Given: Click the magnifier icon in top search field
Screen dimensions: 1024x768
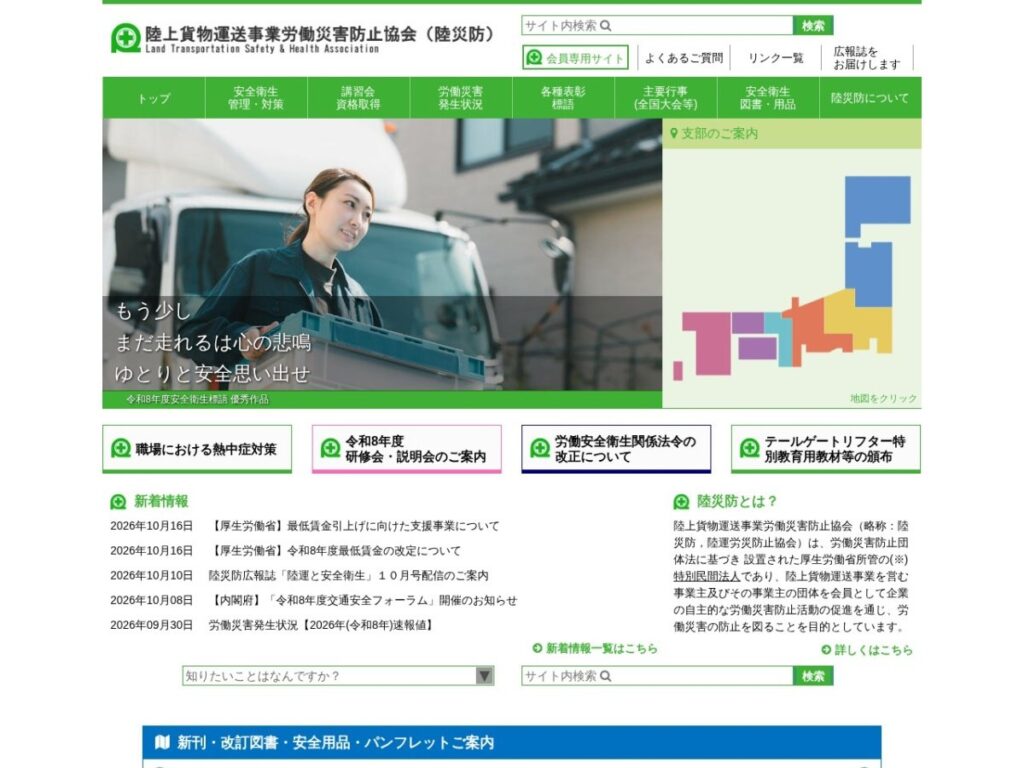Looking at the screenshot, I should click(x=605, y=25).
